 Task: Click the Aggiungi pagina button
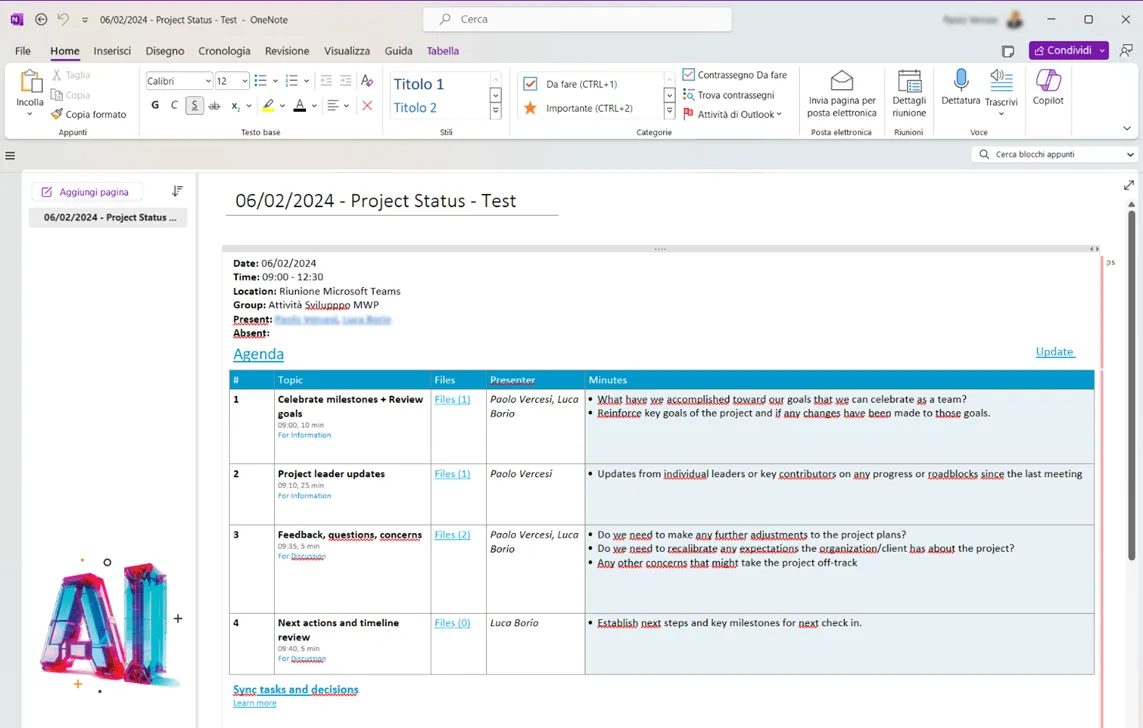click(x=86, y=192)
